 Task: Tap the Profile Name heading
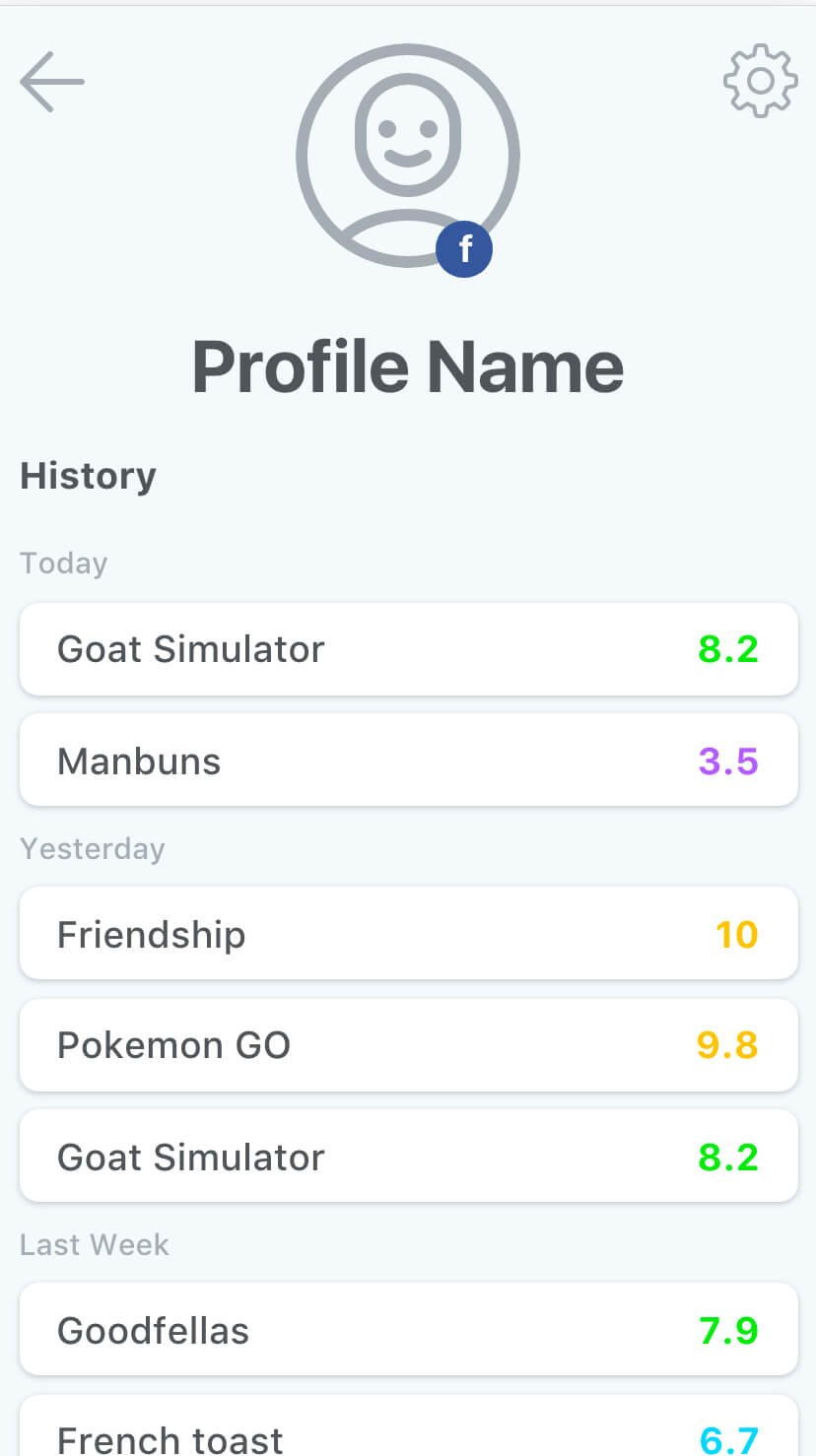(x=407, y=366)
